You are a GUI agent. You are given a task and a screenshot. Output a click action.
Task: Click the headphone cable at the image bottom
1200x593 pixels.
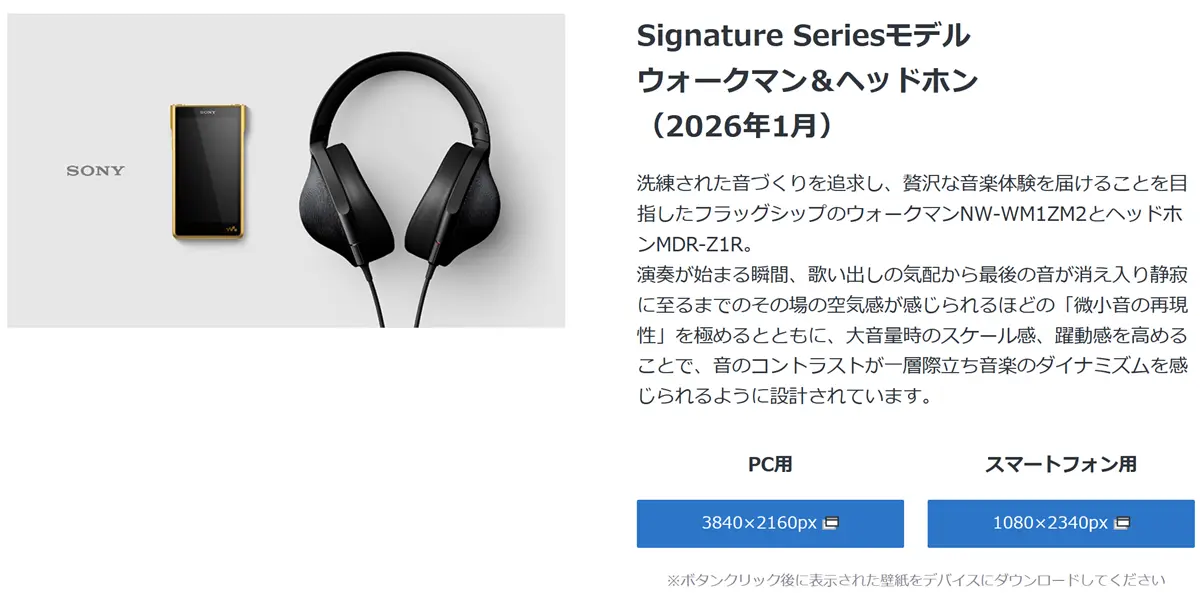[411, 295]
